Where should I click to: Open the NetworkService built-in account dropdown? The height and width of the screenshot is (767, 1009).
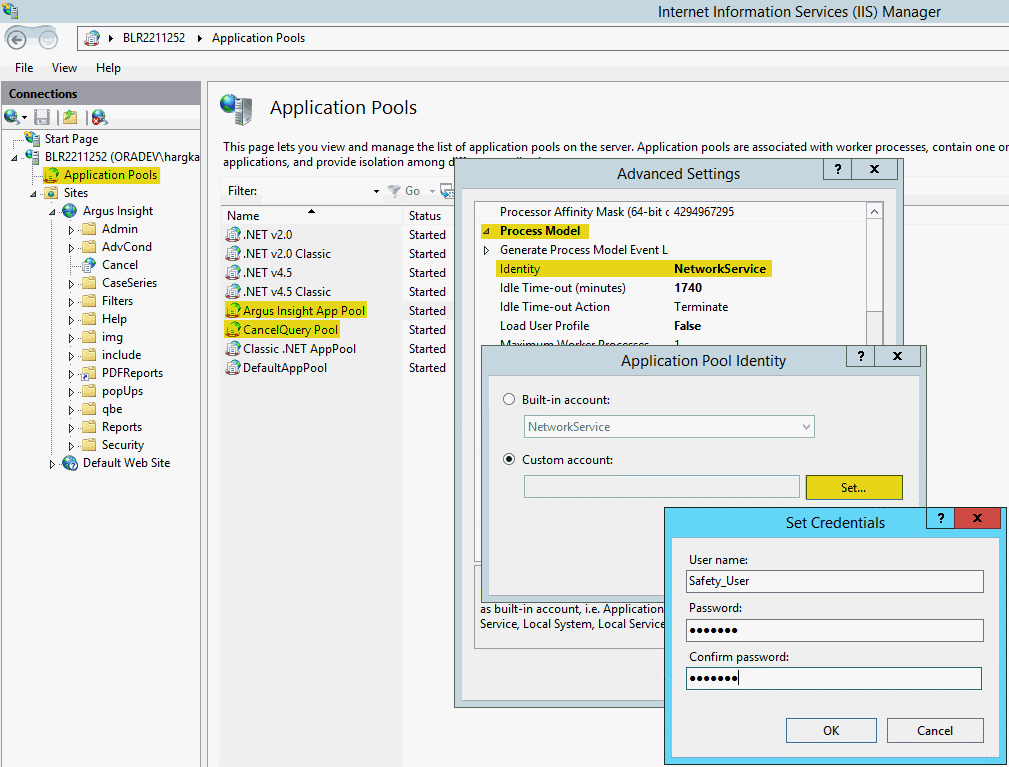[x=806, y=427]
